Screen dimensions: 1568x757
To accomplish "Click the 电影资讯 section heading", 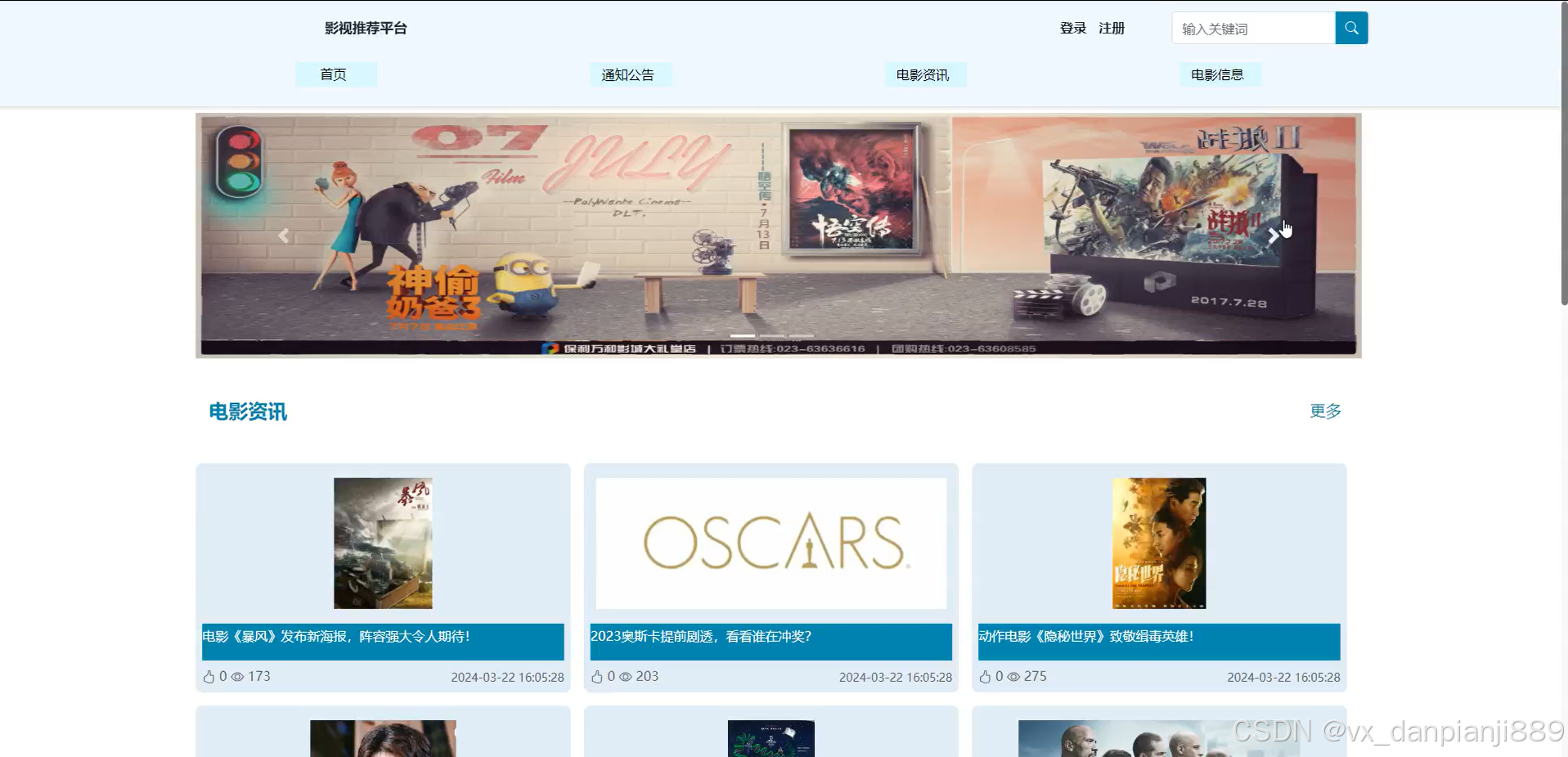I will point(248,411).
